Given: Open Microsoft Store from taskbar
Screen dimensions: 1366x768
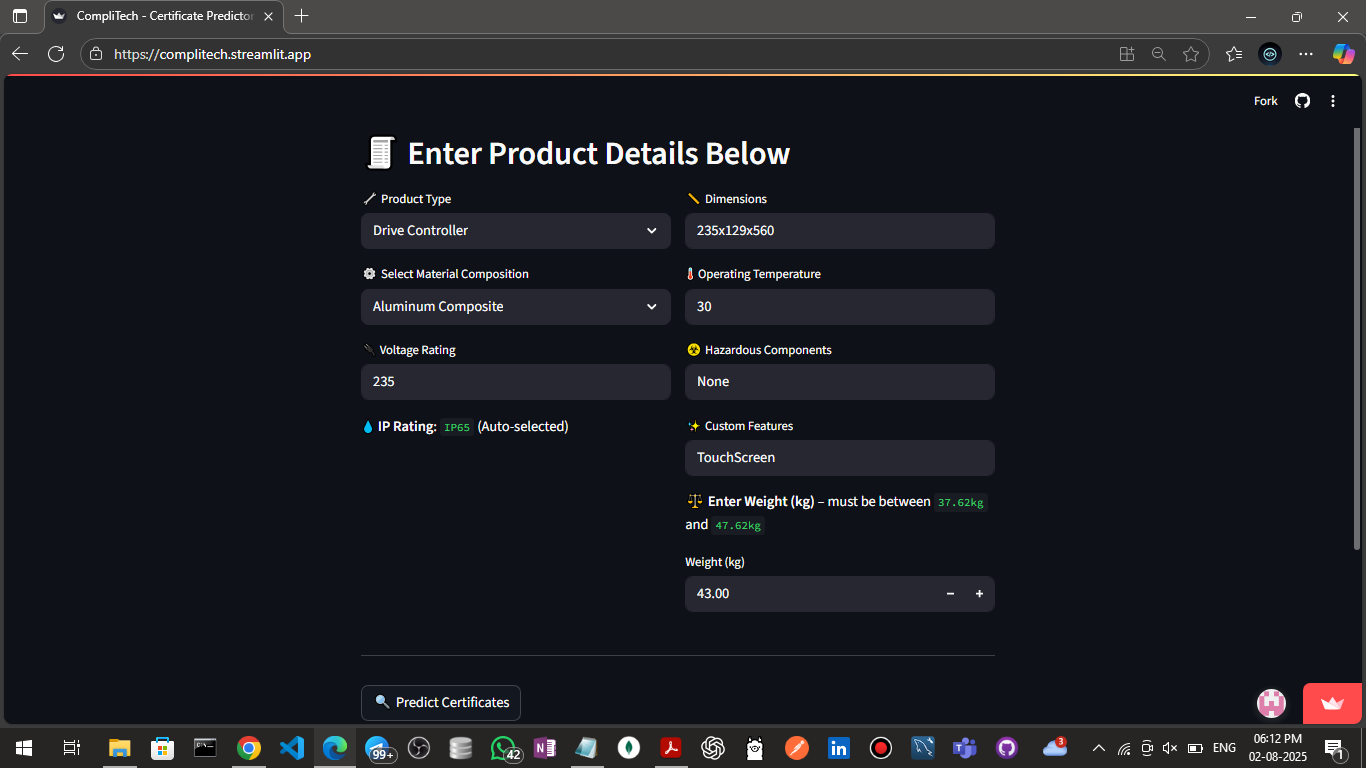Looking at the screenshot, I should pyautogui.click(x=162, y=748).
